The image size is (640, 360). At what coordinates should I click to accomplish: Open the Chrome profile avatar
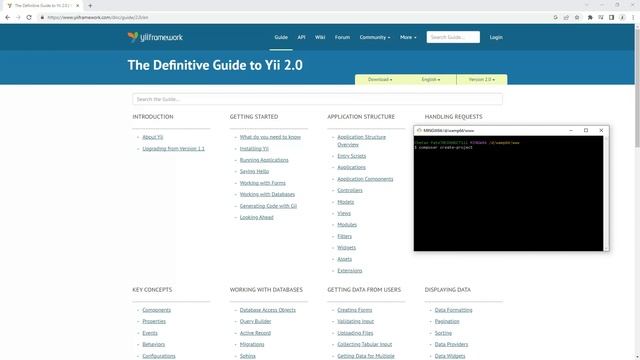click(x=622, y=18)
